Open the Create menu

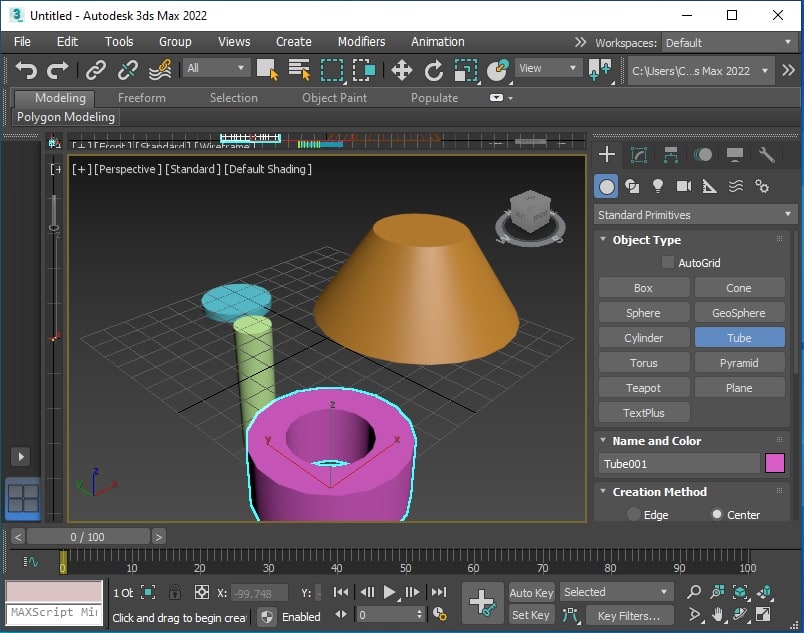(293, 42)
